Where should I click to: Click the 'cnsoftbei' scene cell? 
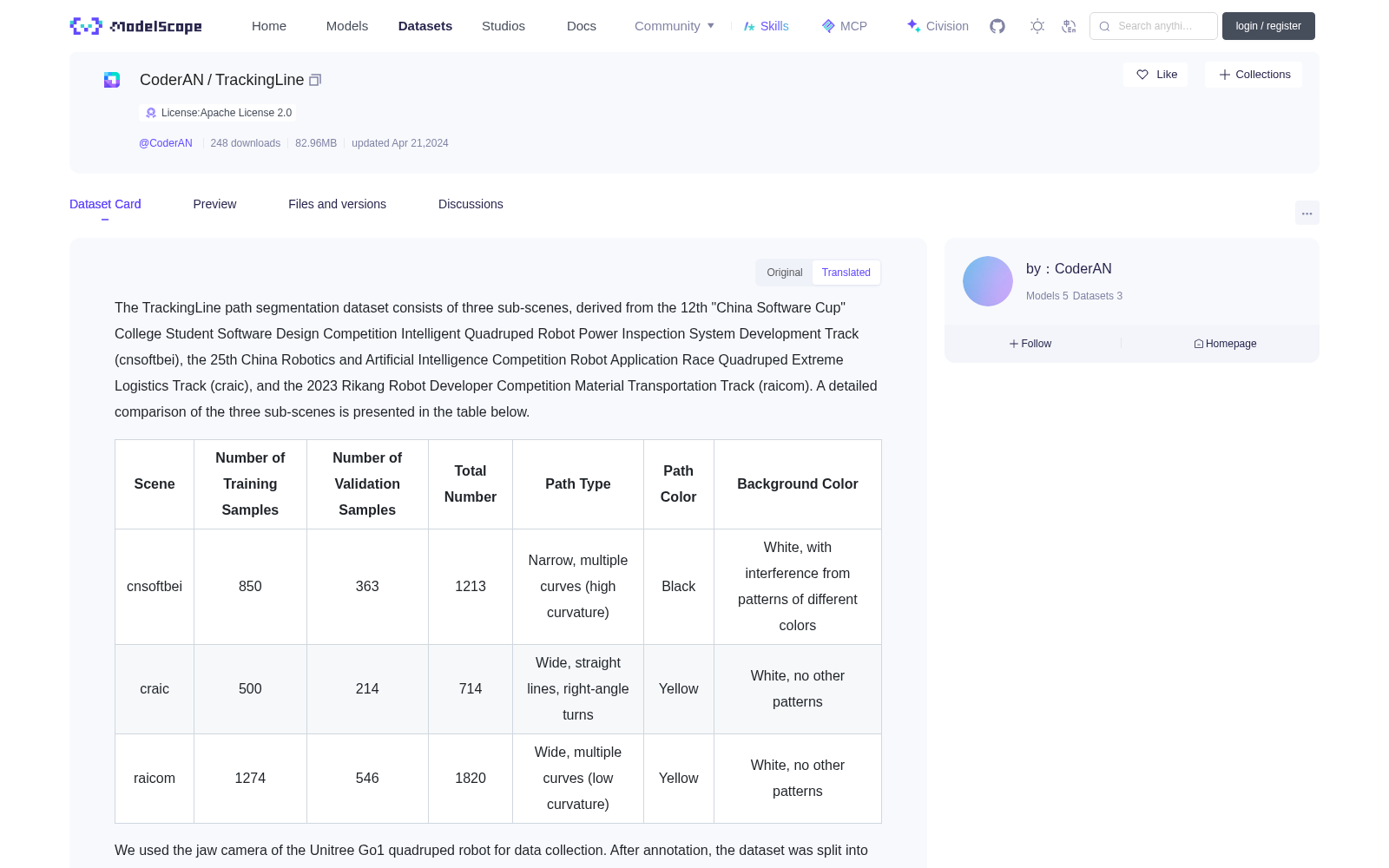[x=155, y=587]
